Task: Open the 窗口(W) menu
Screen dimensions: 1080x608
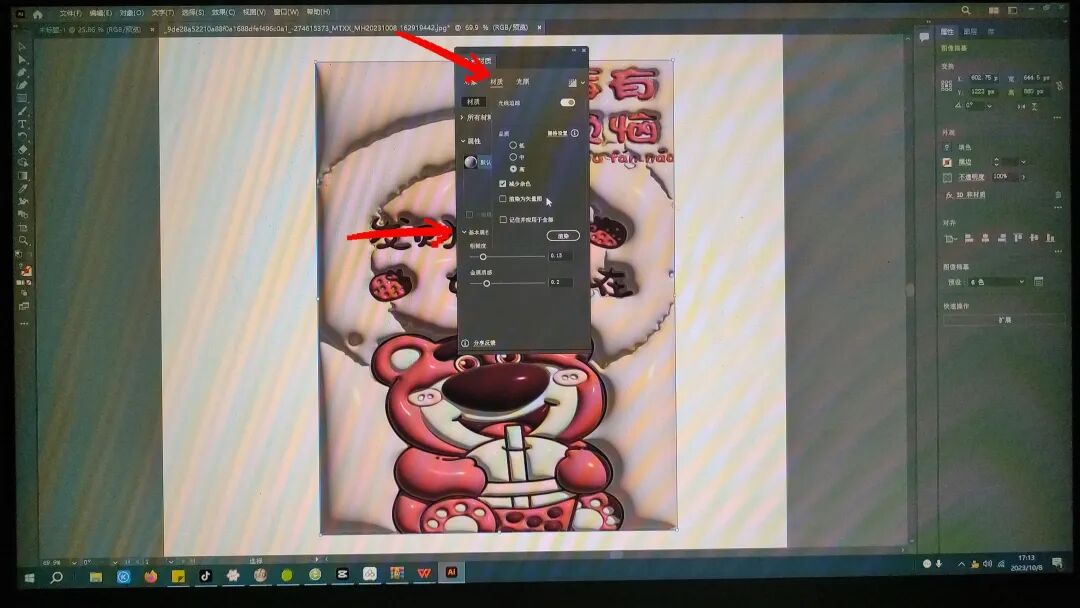Action: (x=286, y=12)
